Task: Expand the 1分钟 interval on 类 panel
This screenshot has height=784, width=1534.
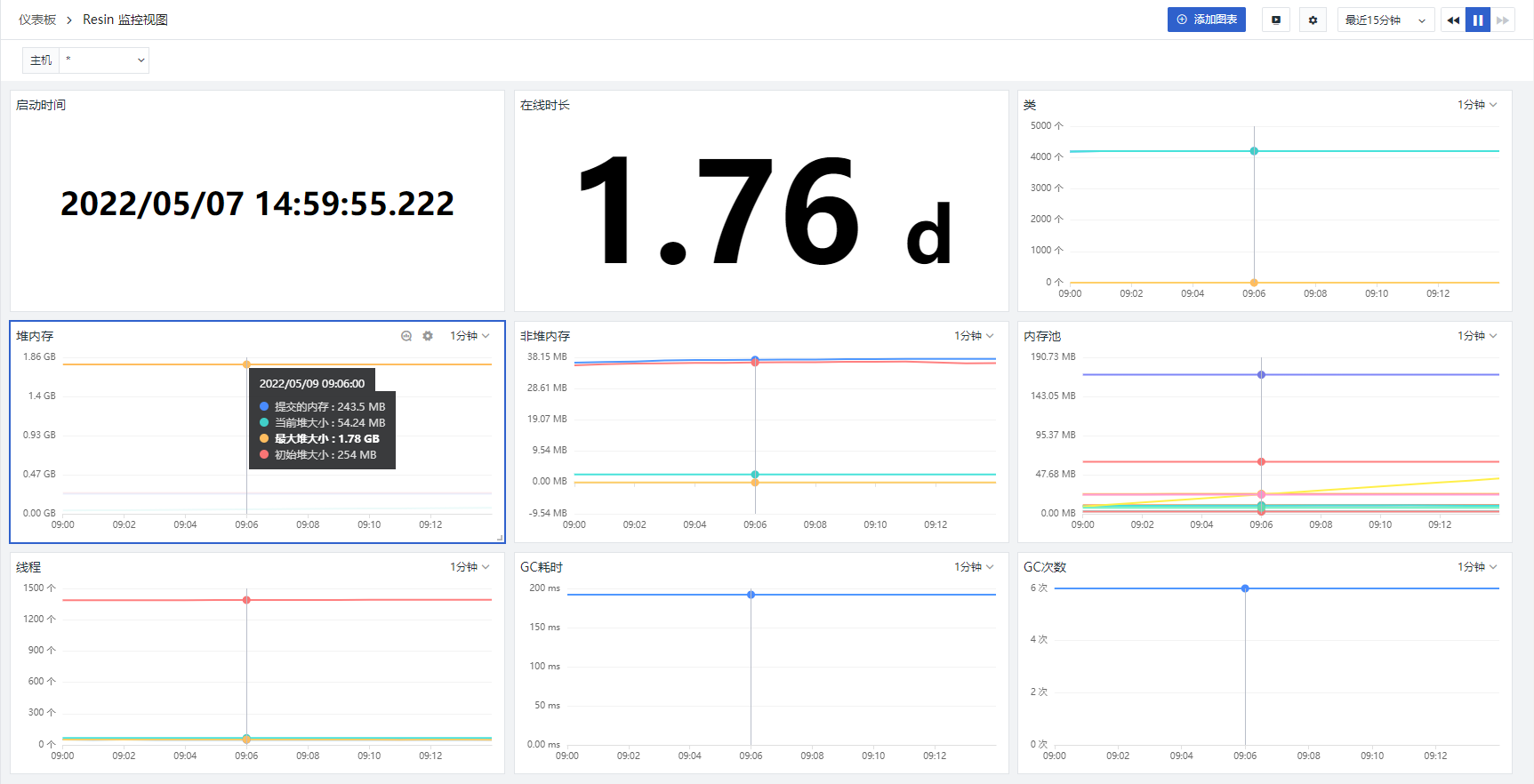Action: 1477,105
